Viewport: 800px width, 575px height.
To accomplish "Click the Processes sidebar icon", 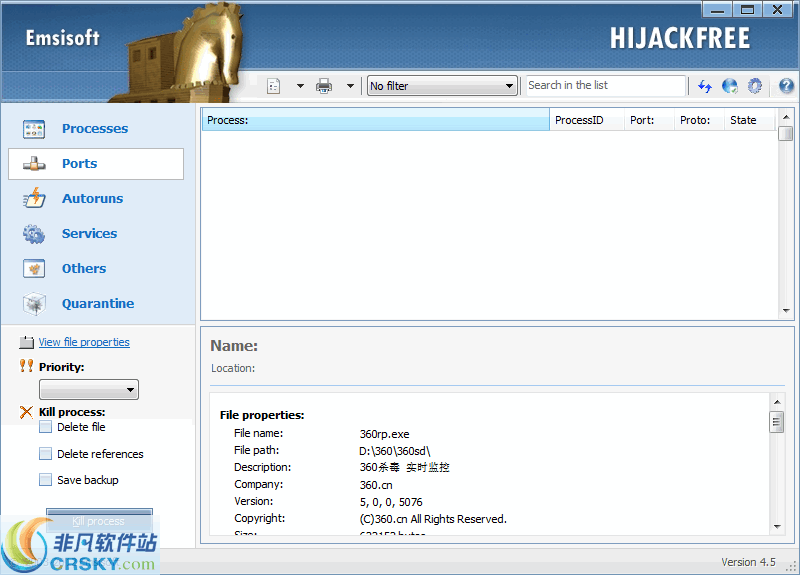I will [x=34, y=129].
